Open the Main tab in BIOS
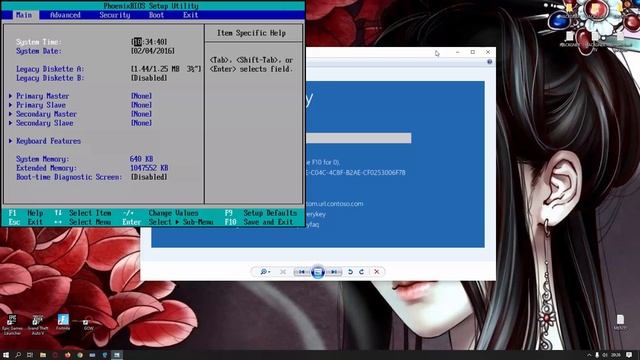Screen dimensions: 640x360 click(x=24, y=15)
